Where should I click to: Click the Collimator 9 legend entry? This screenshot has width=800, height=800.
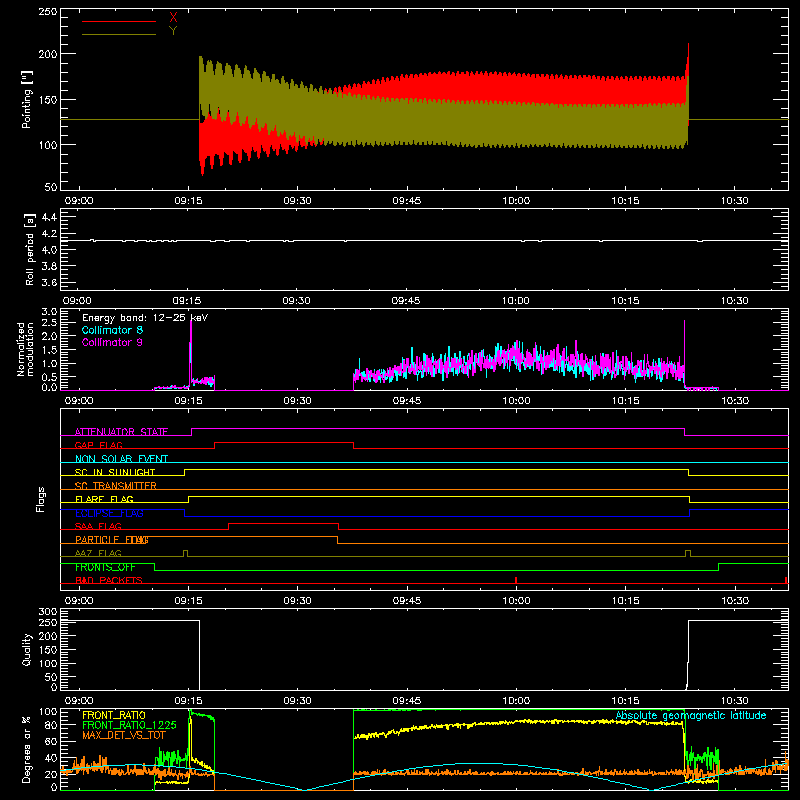[112, 342]
